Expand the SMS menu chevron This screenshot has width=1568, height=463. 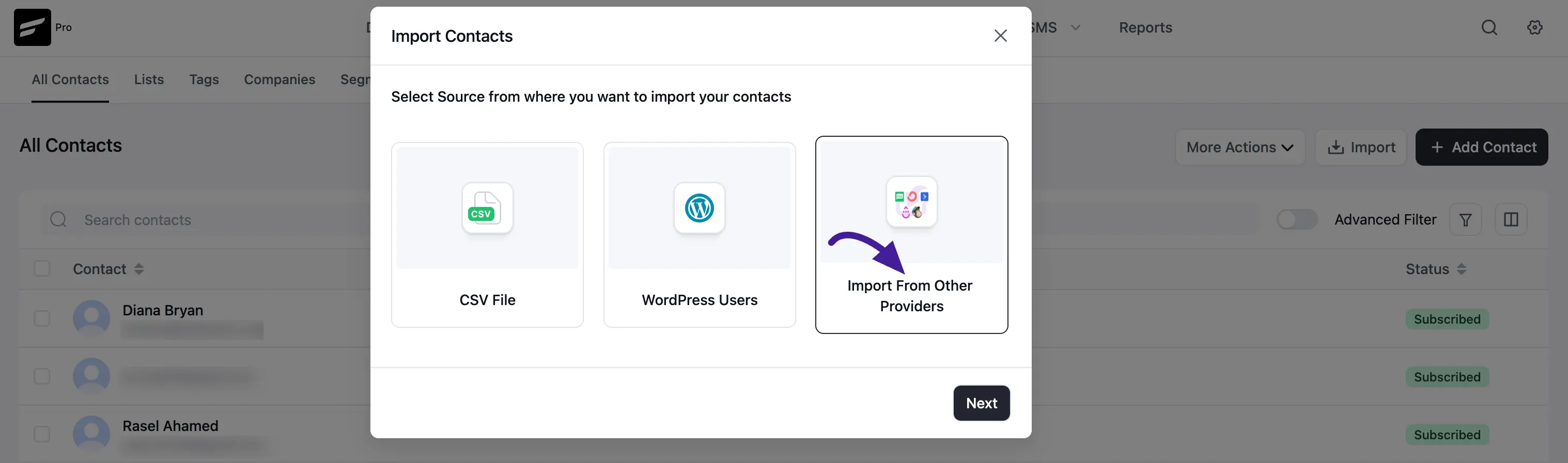tap(1075, 27)
